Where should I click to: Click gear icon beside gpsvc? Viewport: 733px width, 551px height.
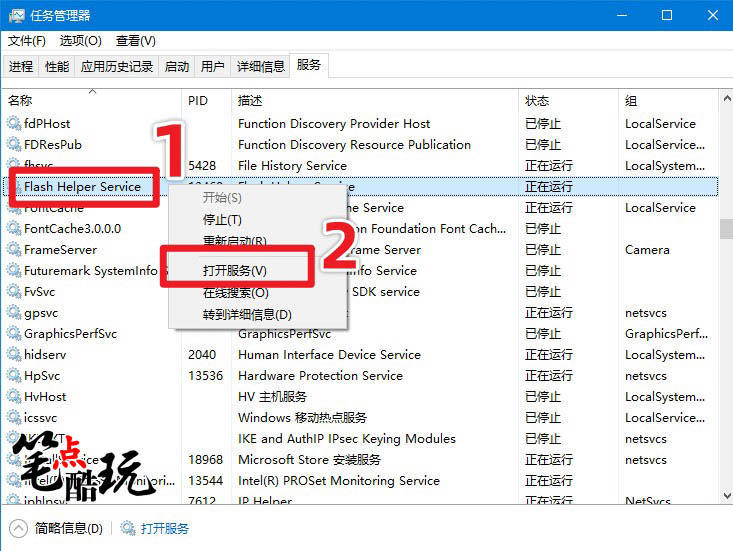[14, 313]
